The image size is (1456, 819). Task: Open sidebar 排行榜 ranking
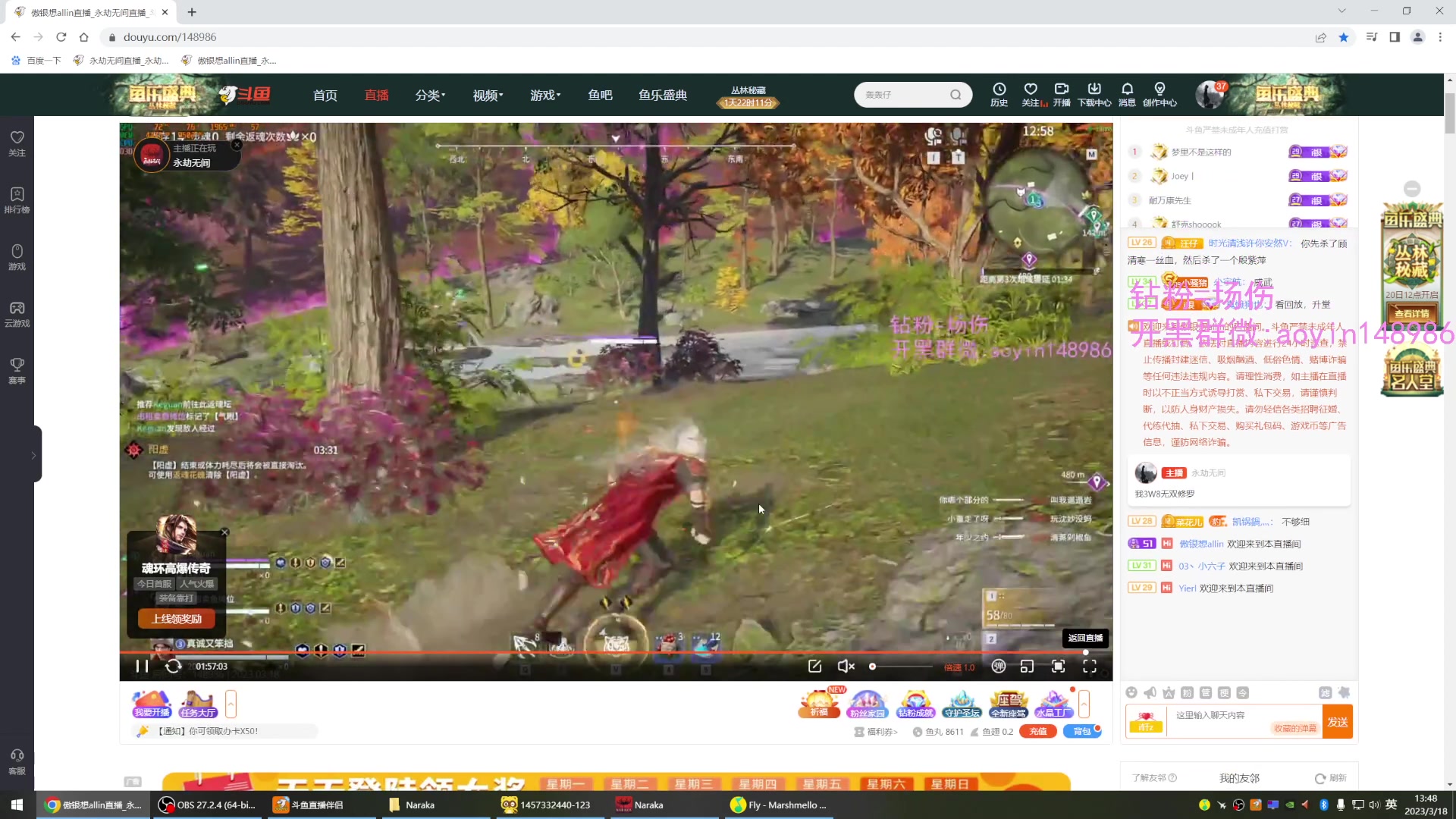click(17, 199)
